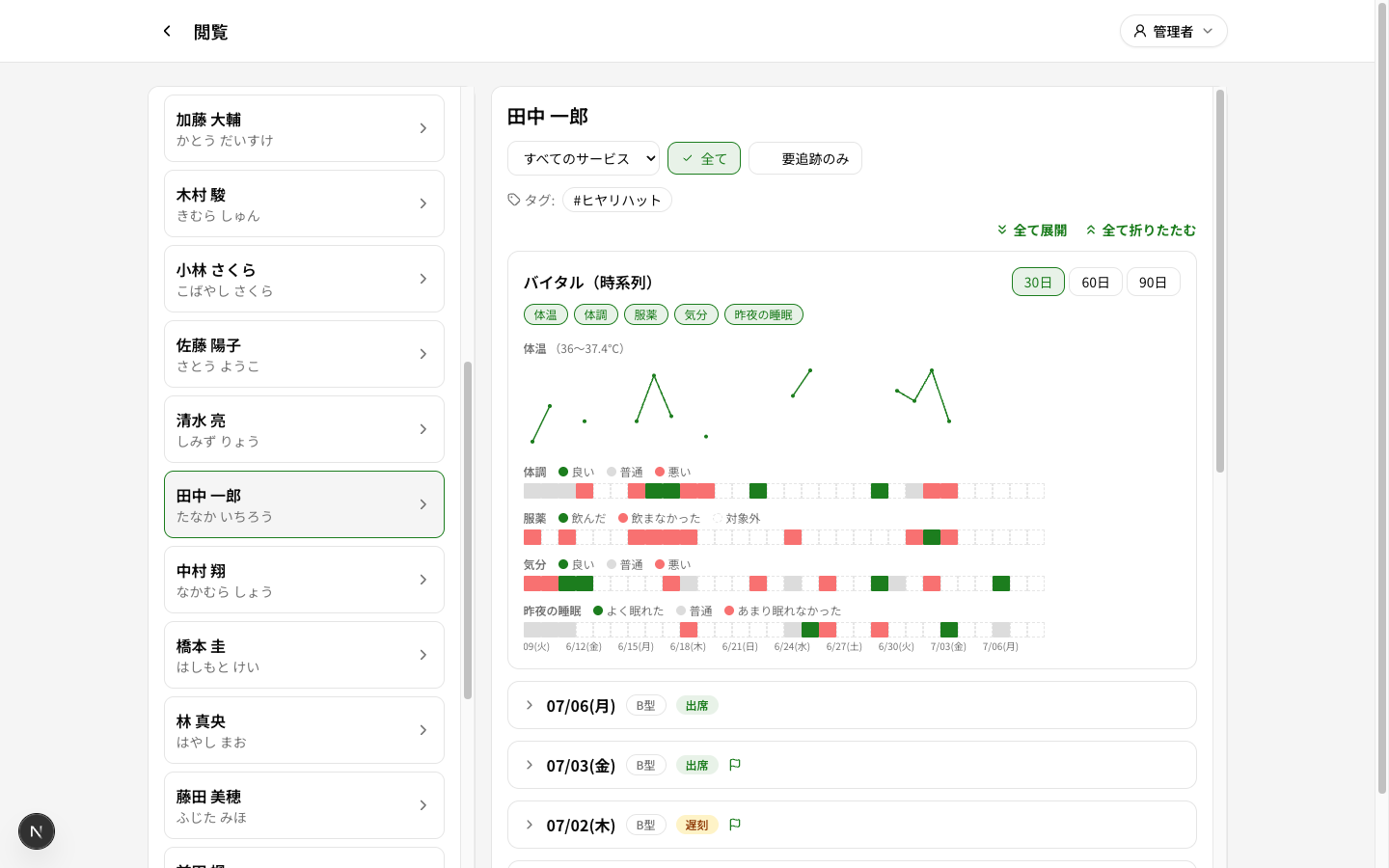This screenshot has width=1389, height=868.
Task: Toggle the 全て filter
Action: pyautogui.click(x=704, y=158)
